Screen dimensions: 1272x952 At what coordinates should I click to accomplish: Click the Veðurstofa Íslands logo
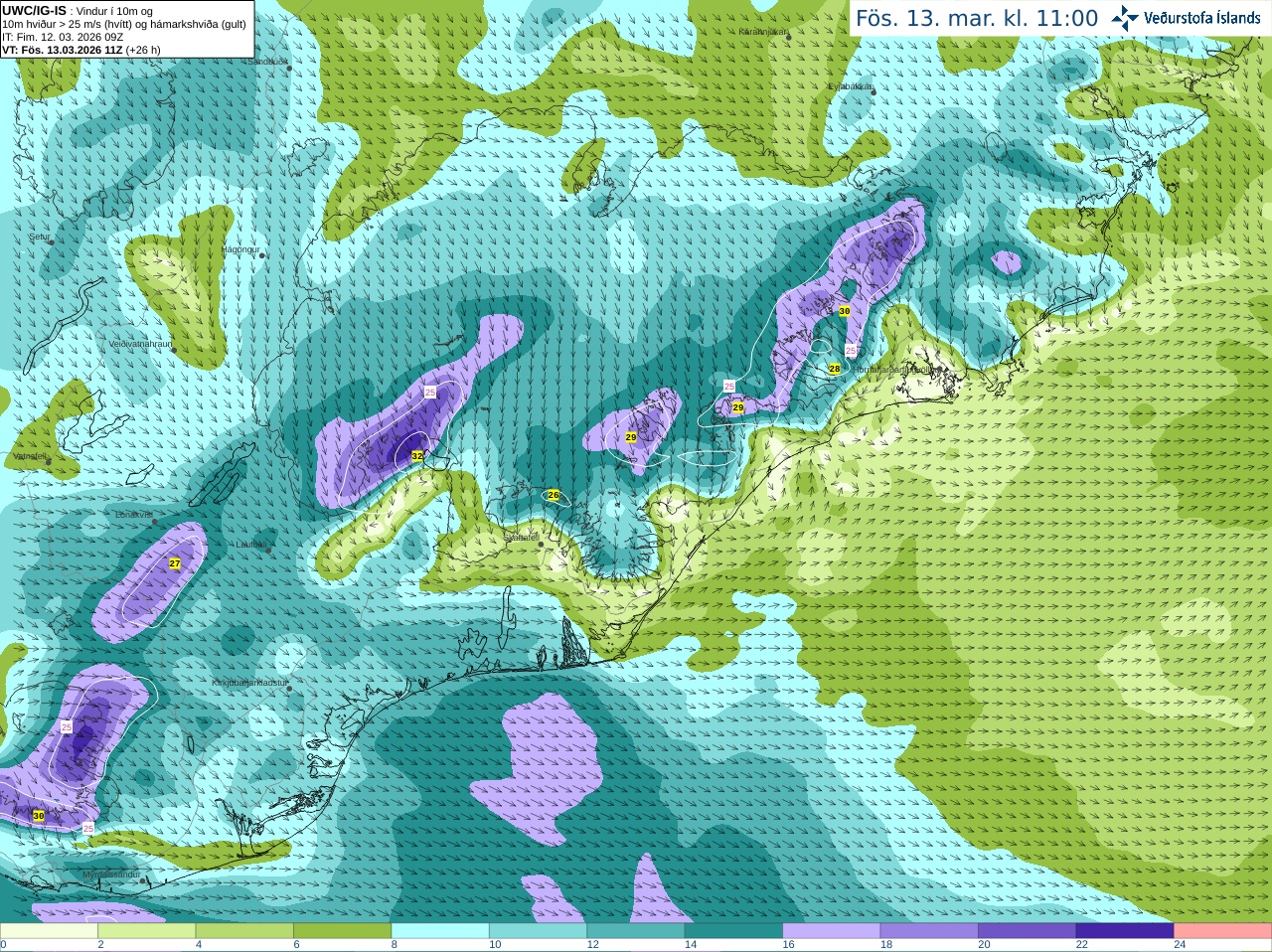click(1186, 18)
